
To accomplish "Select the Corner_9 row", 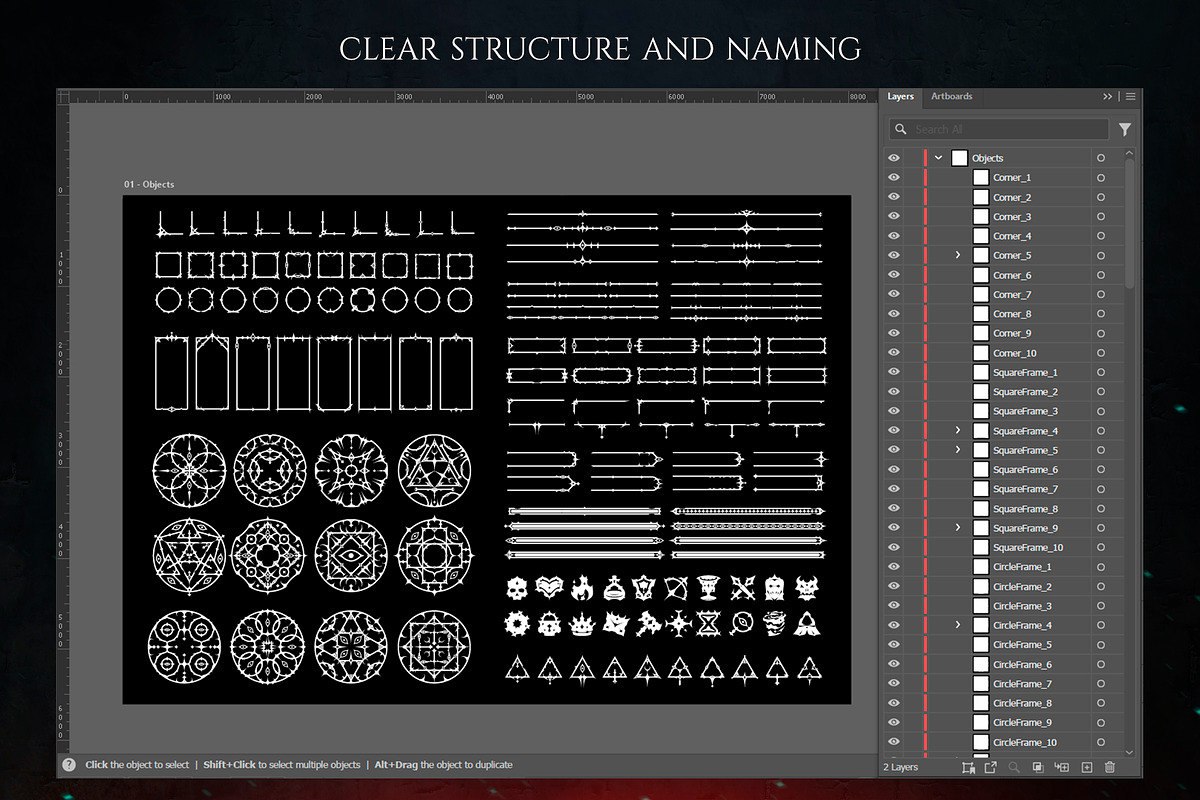I will click(1003, 333).
